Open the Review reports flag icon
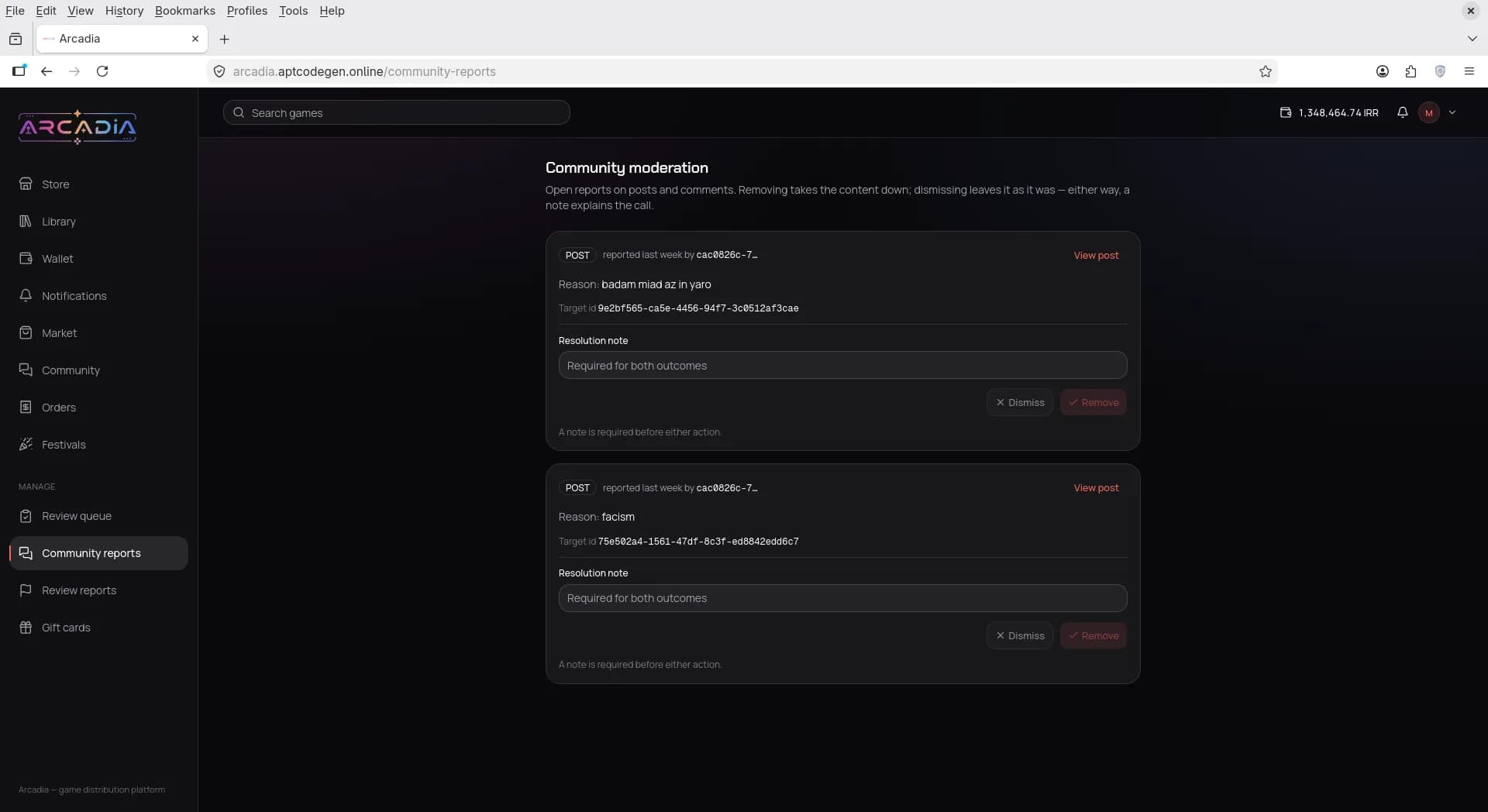 pyautogui.click(x=26, y=590)
